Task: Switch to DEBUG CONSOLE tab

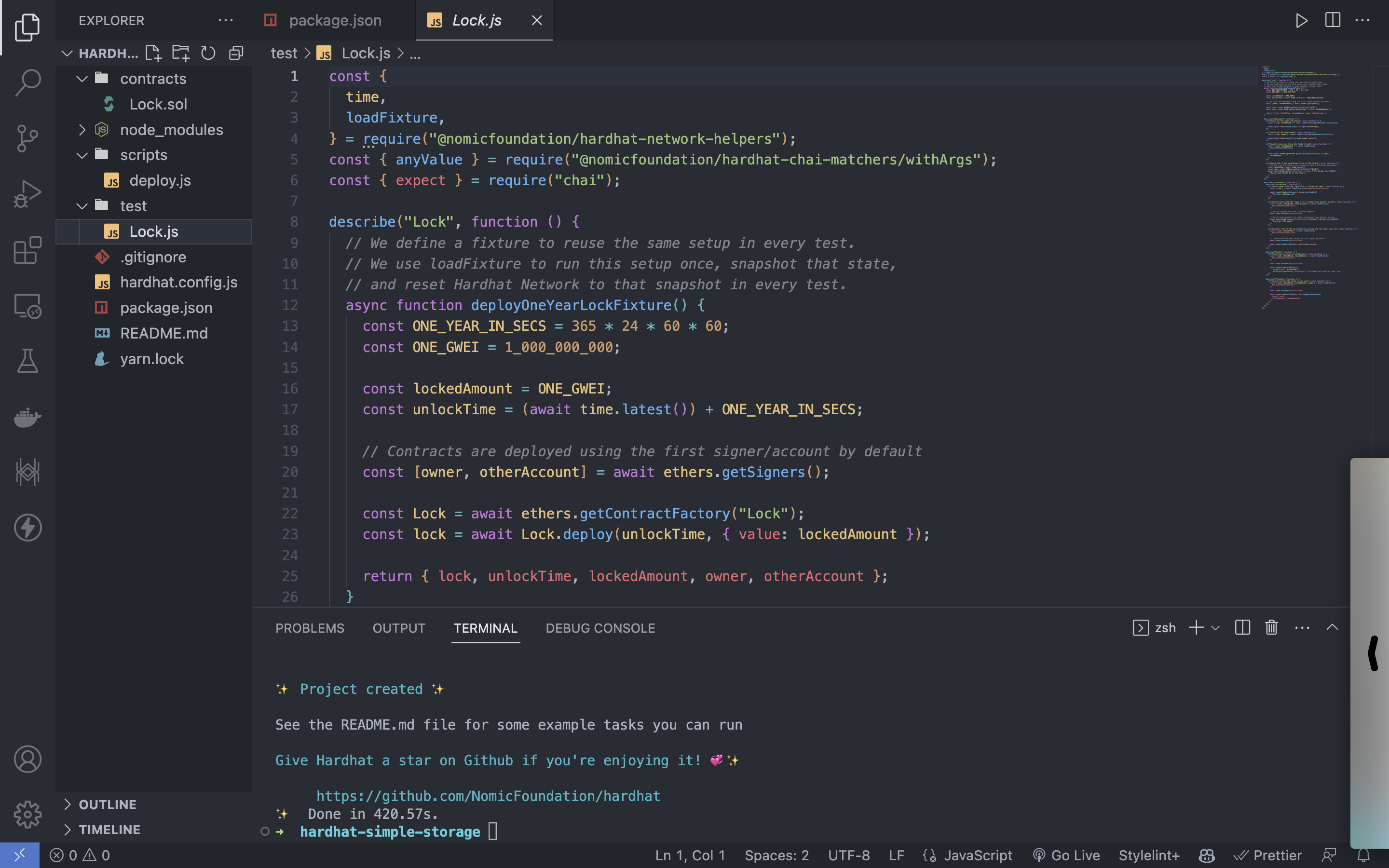Action: pos(600,628)
